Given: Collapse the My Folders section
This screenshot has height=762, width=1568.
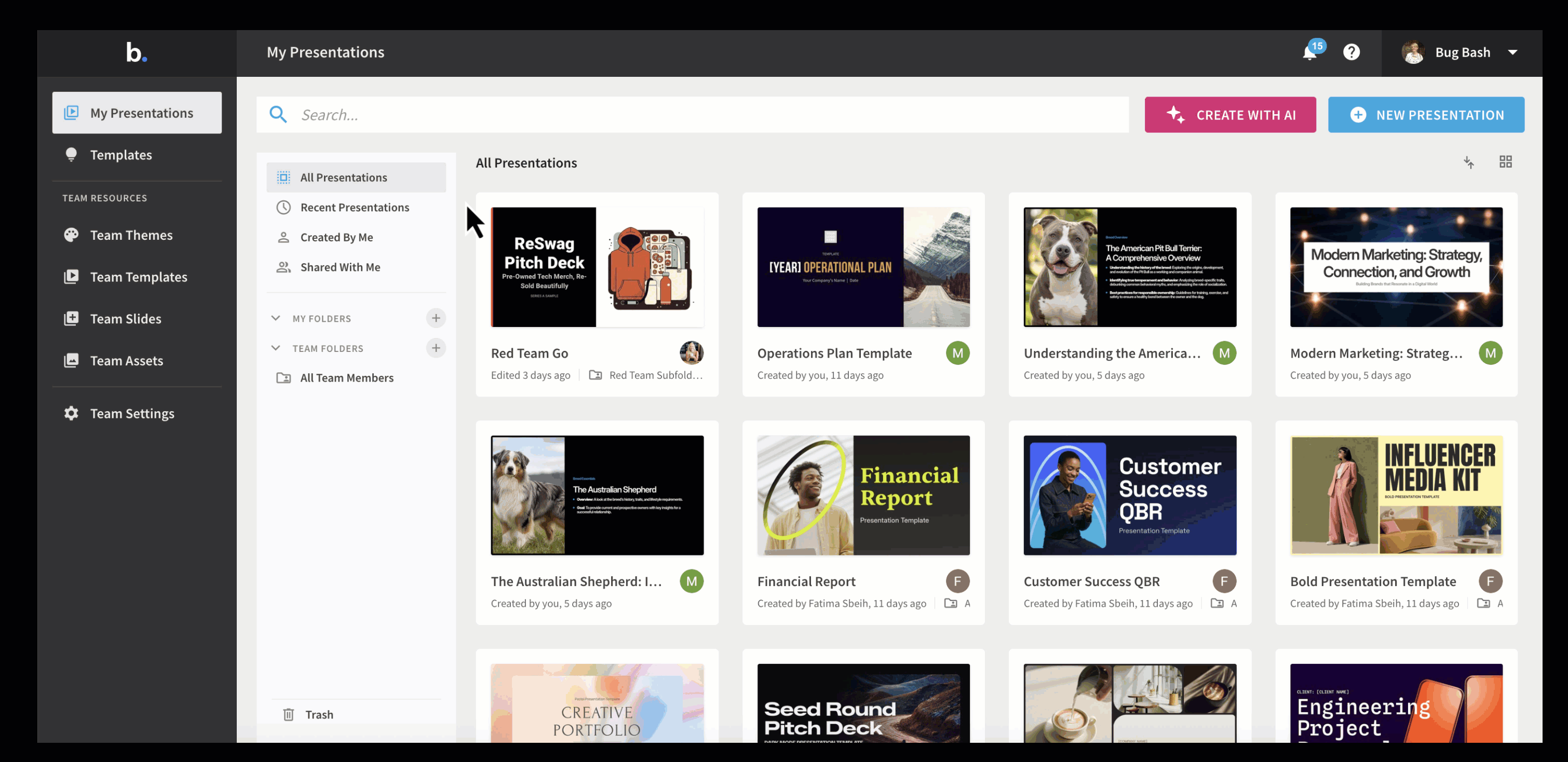Looking at the screenshot, I should click(276, 318).
